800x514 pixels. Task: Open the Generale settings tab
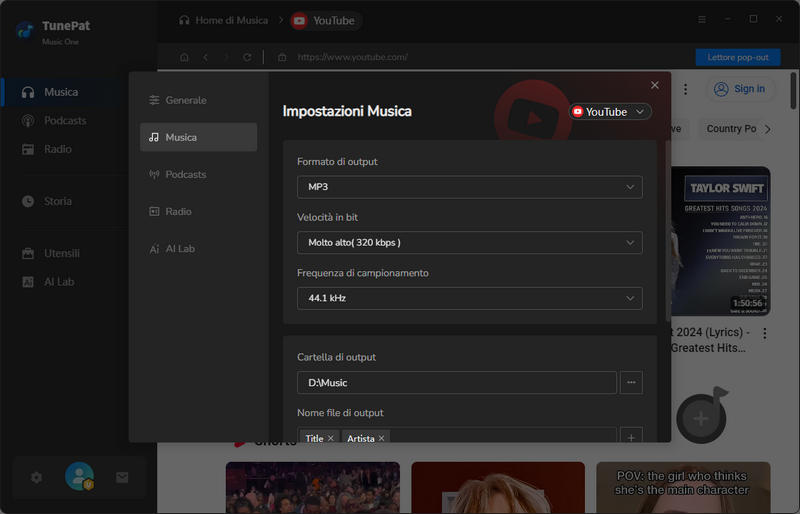pos(198,100)
